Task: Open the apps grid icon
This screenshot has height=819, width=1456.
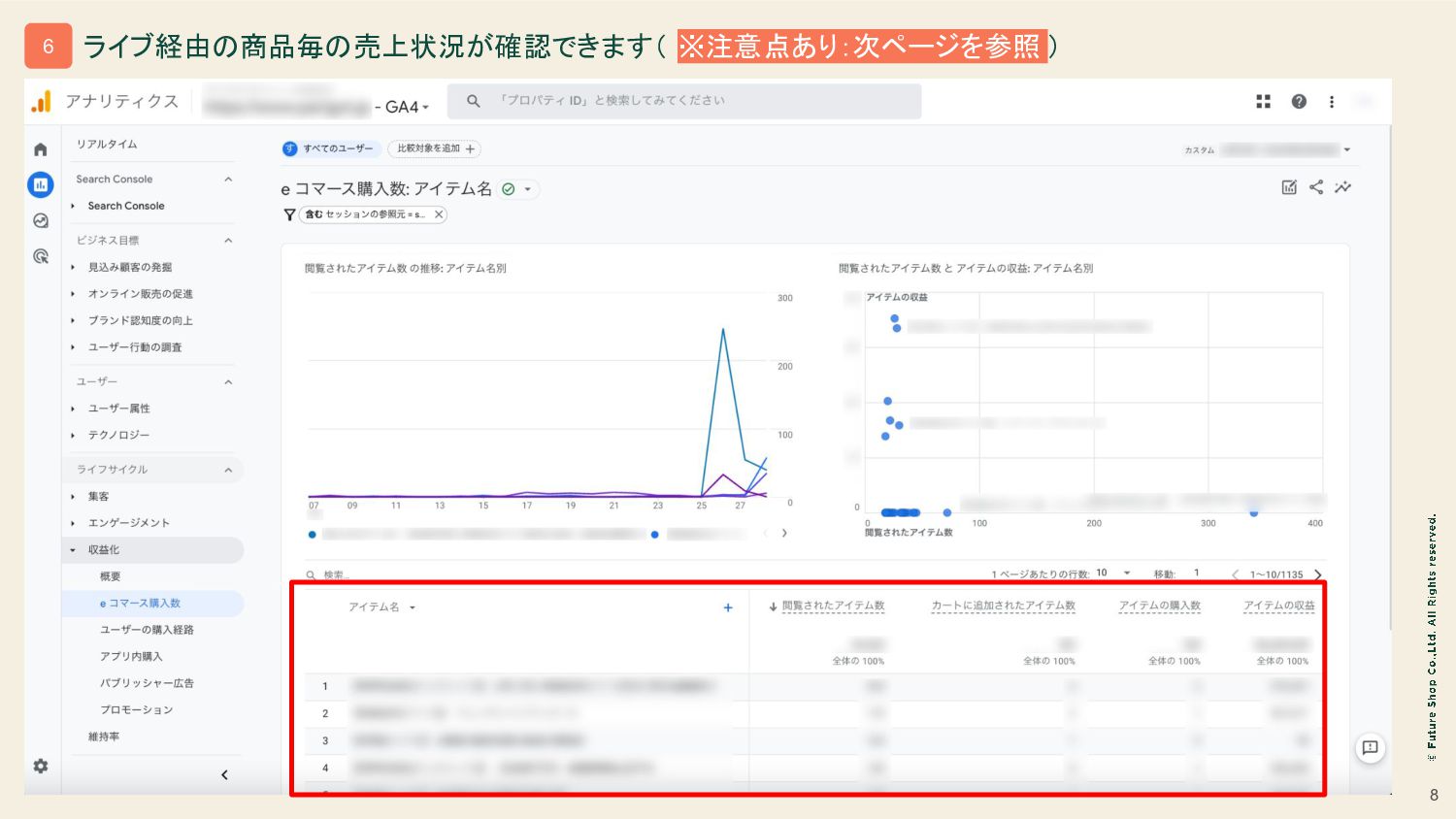Action: pyautogui.click(x=1263, y=101)
